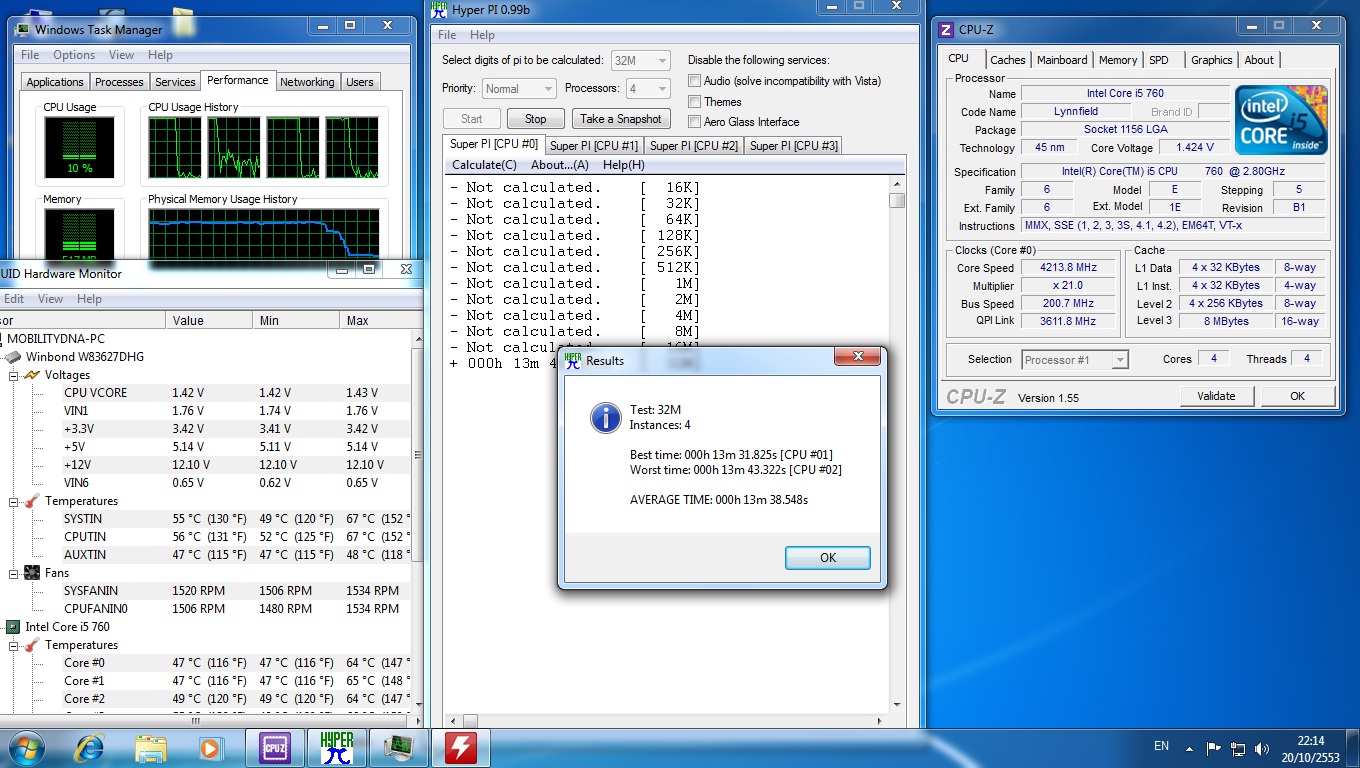This screenshot has height=768, width=1360.
Task: Click the EN language indicator in tray
Action: 1161,746
